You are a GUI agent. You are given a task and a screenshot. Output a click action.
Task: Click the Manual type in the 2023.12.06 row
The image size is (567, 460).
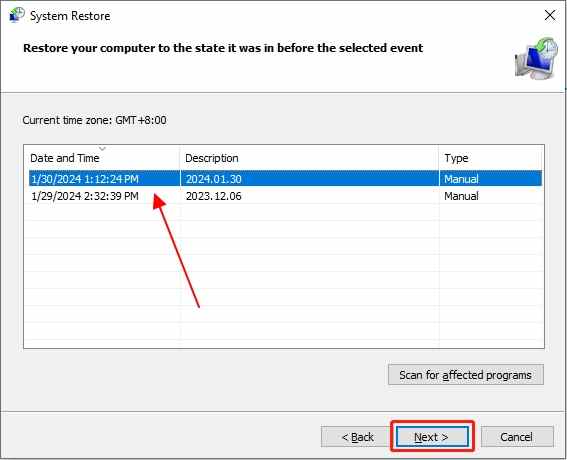(x=461, y=196)
